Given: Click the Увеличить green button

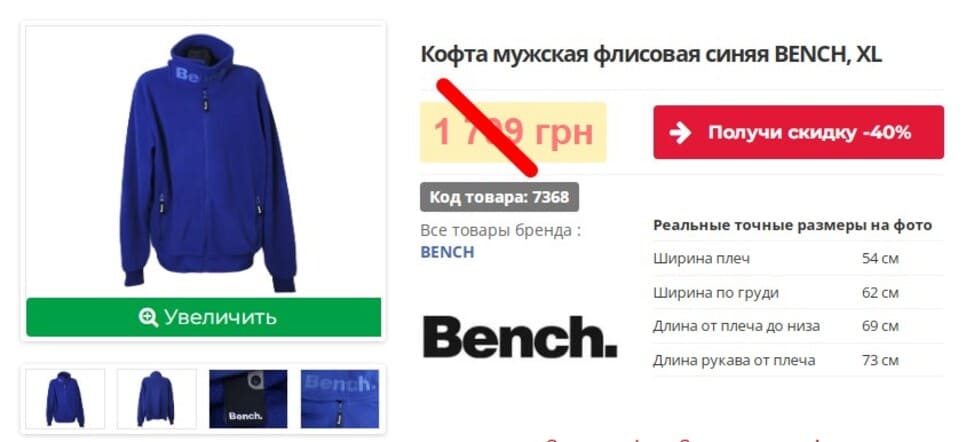Looking at the screenshot, I should point(204,317).
